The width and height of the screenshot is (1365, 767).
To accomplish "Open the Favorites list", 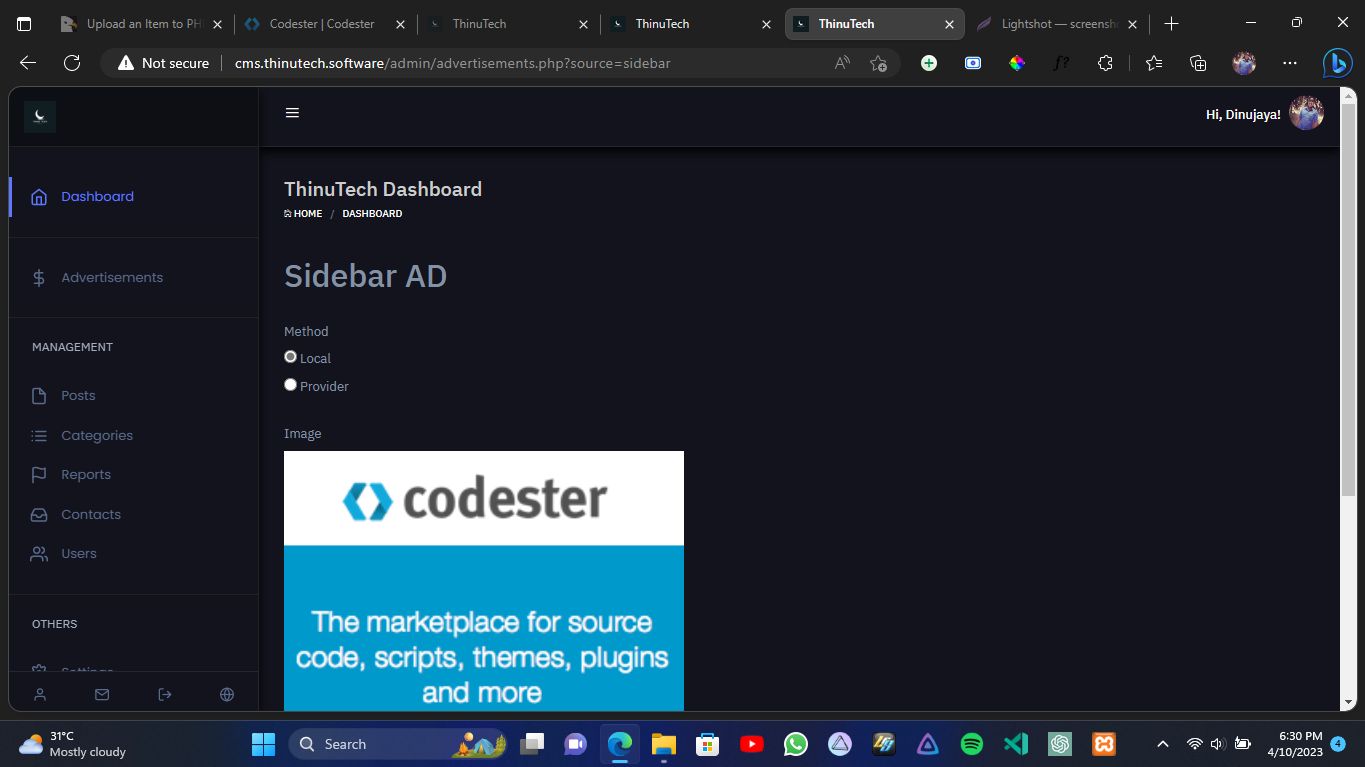I will [x=1154, y=63].
